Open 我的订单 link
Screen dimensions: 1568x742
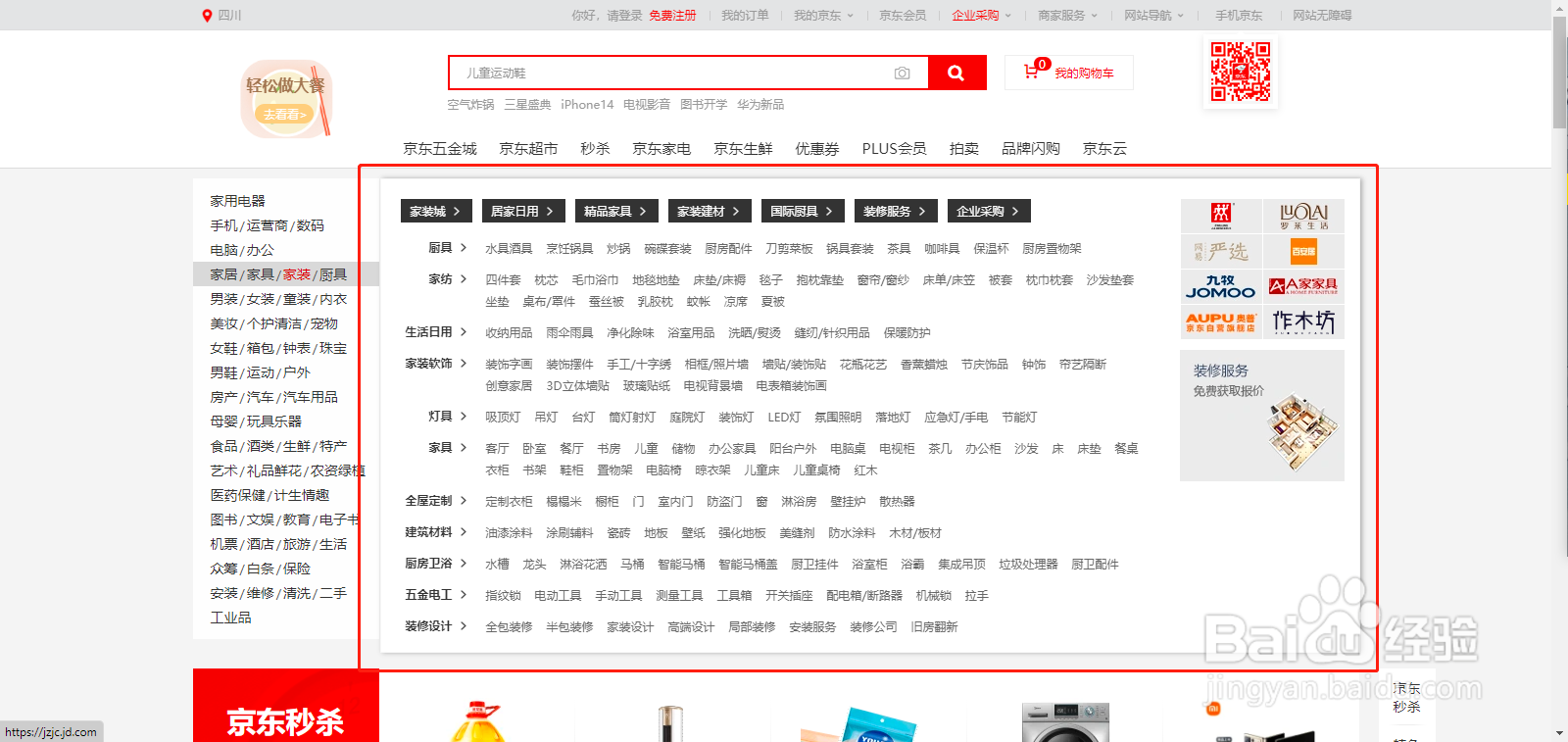745,16
